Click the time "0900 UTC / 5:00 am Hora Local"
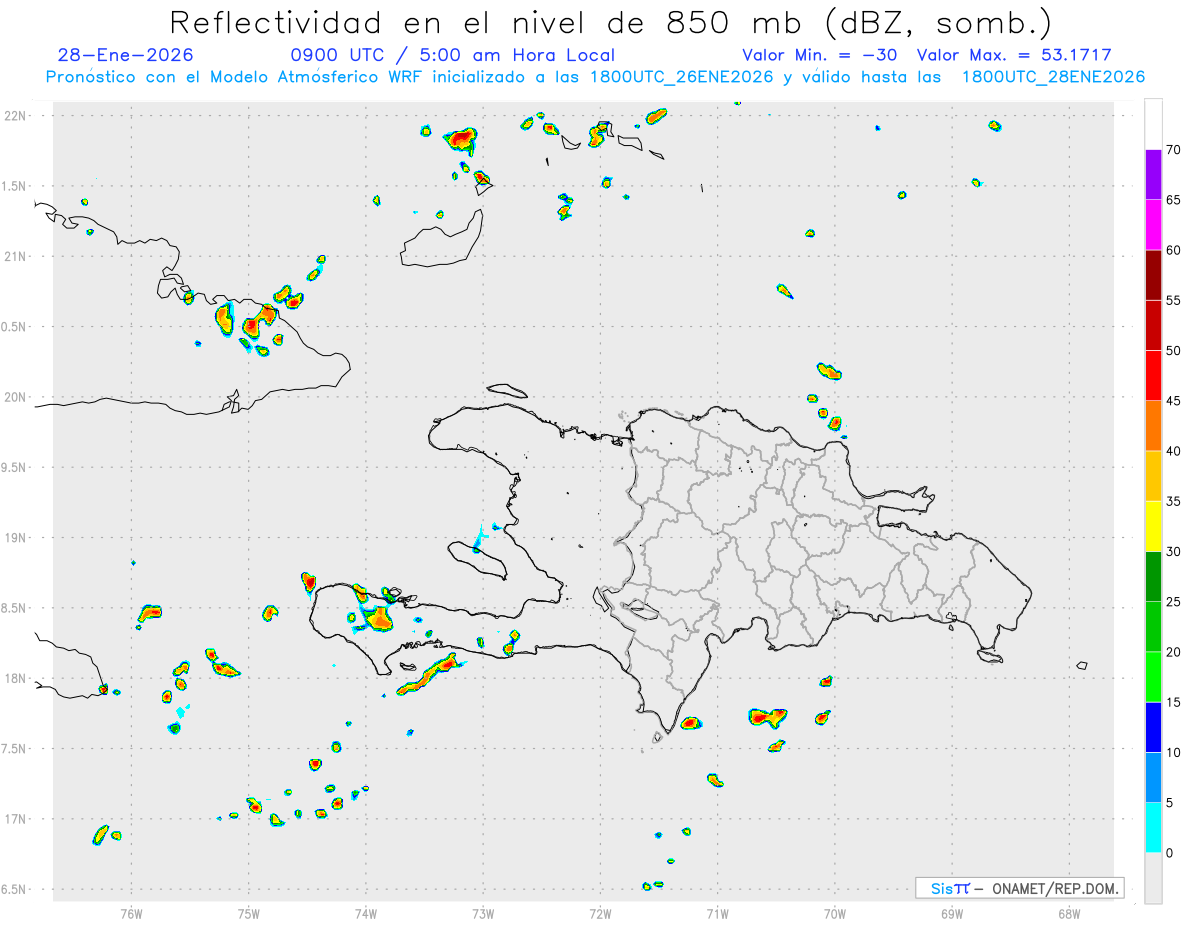Viewport: 1200px width, 927px height. [x=452, y=55]
